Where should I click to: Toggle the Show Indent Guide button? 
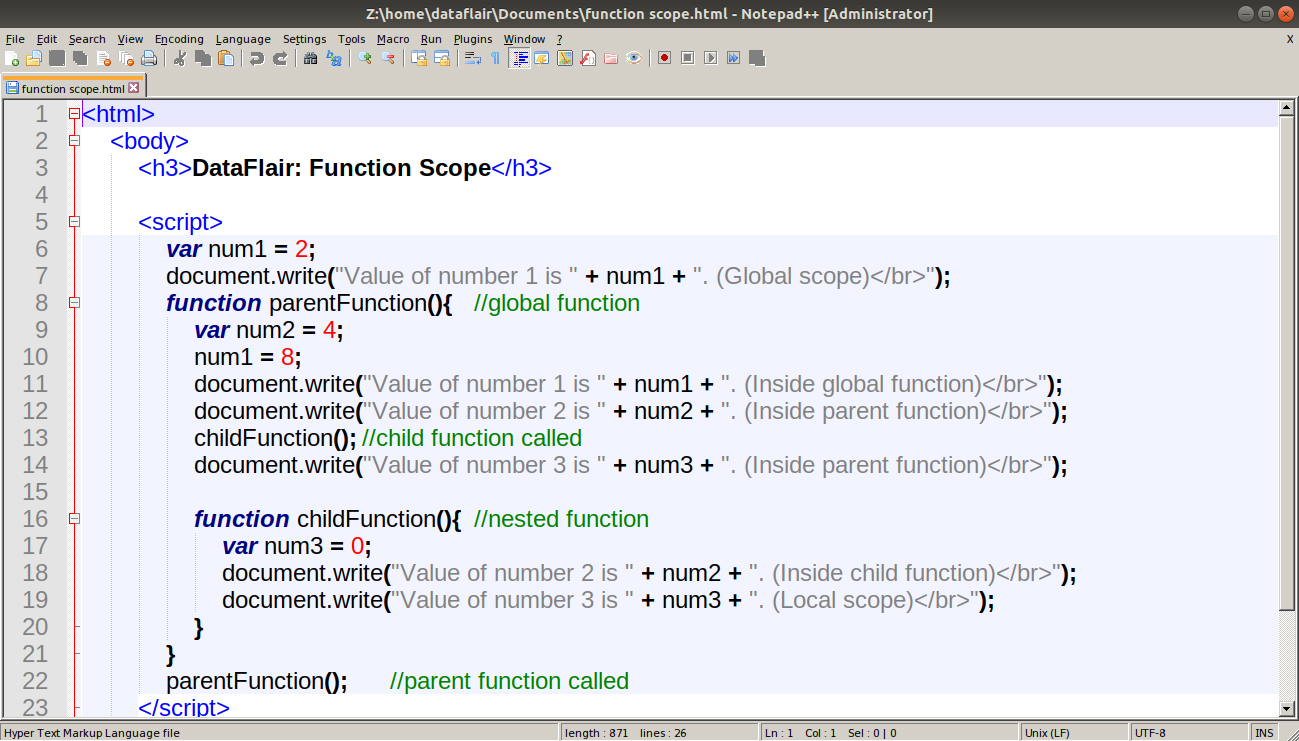[519, 58]
